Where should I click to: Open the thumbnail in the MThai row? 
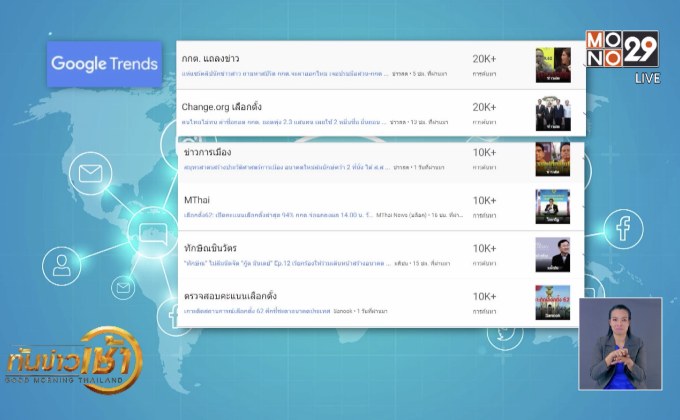(x=553, y=208)
